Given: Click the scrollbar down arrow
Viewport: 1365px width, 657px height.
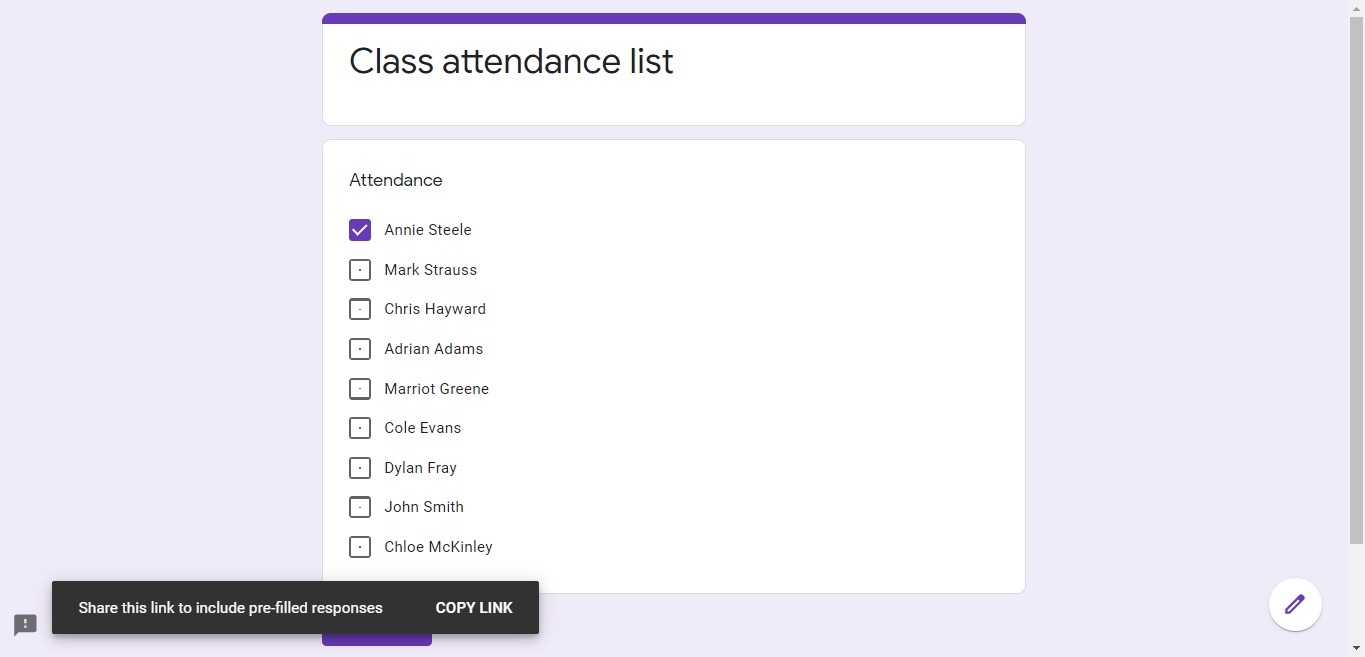Looking at the screenshot, I should (x=1357, y=648).
